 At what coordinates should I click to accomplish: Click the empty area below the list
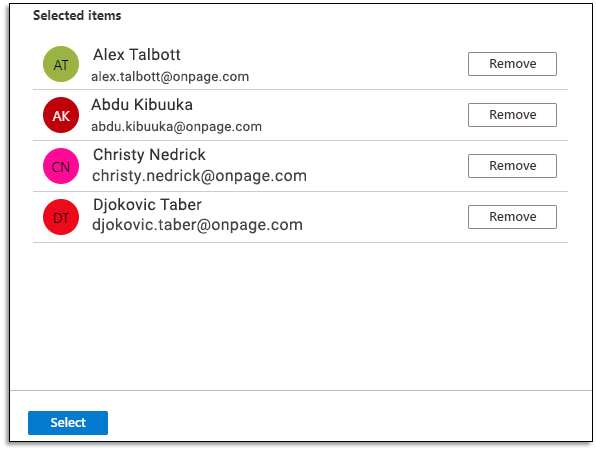click(300, 315)
